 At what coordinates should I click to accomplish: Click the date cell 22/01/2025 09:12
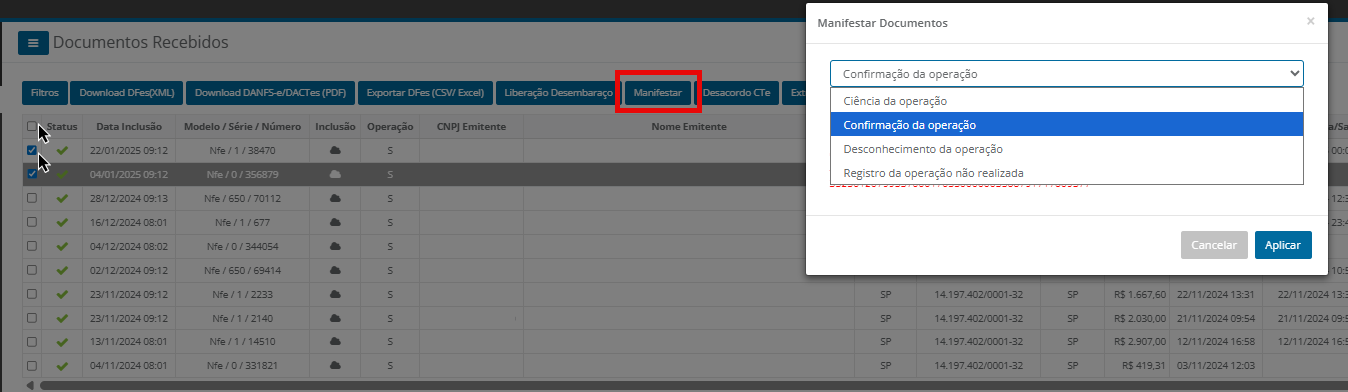coord(128,150)
